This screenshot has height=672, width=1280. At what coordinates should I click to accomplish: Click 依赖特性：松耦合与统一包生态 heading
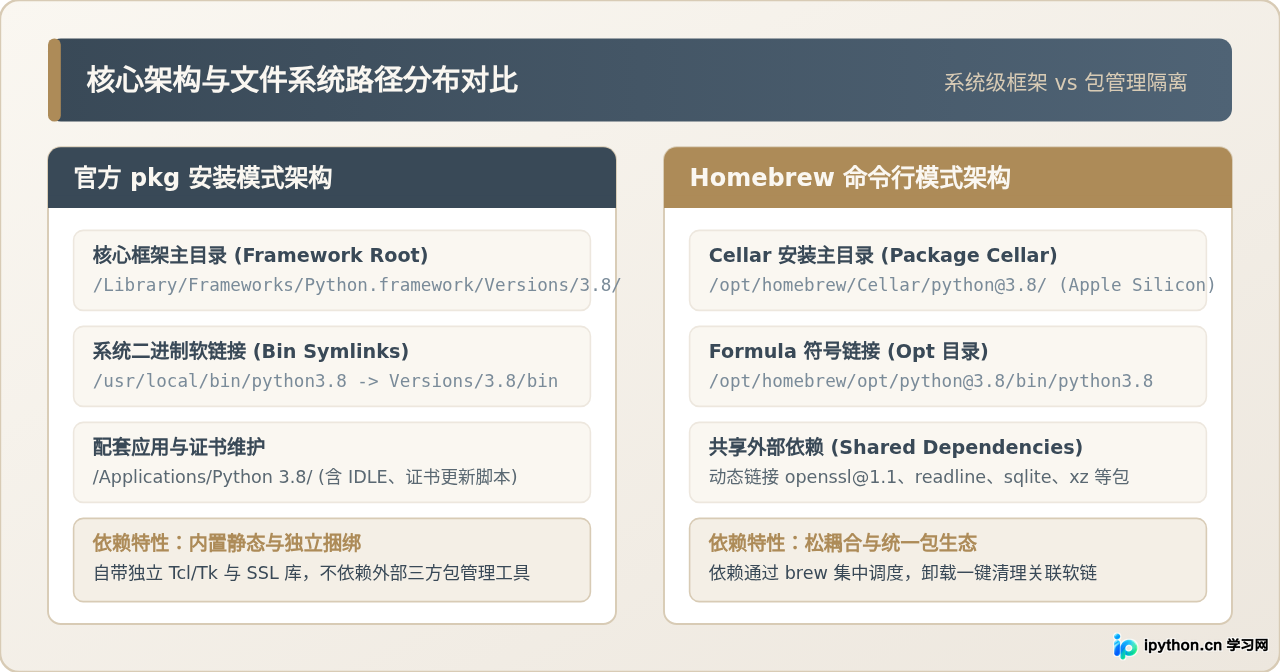[x=842, y=543]
